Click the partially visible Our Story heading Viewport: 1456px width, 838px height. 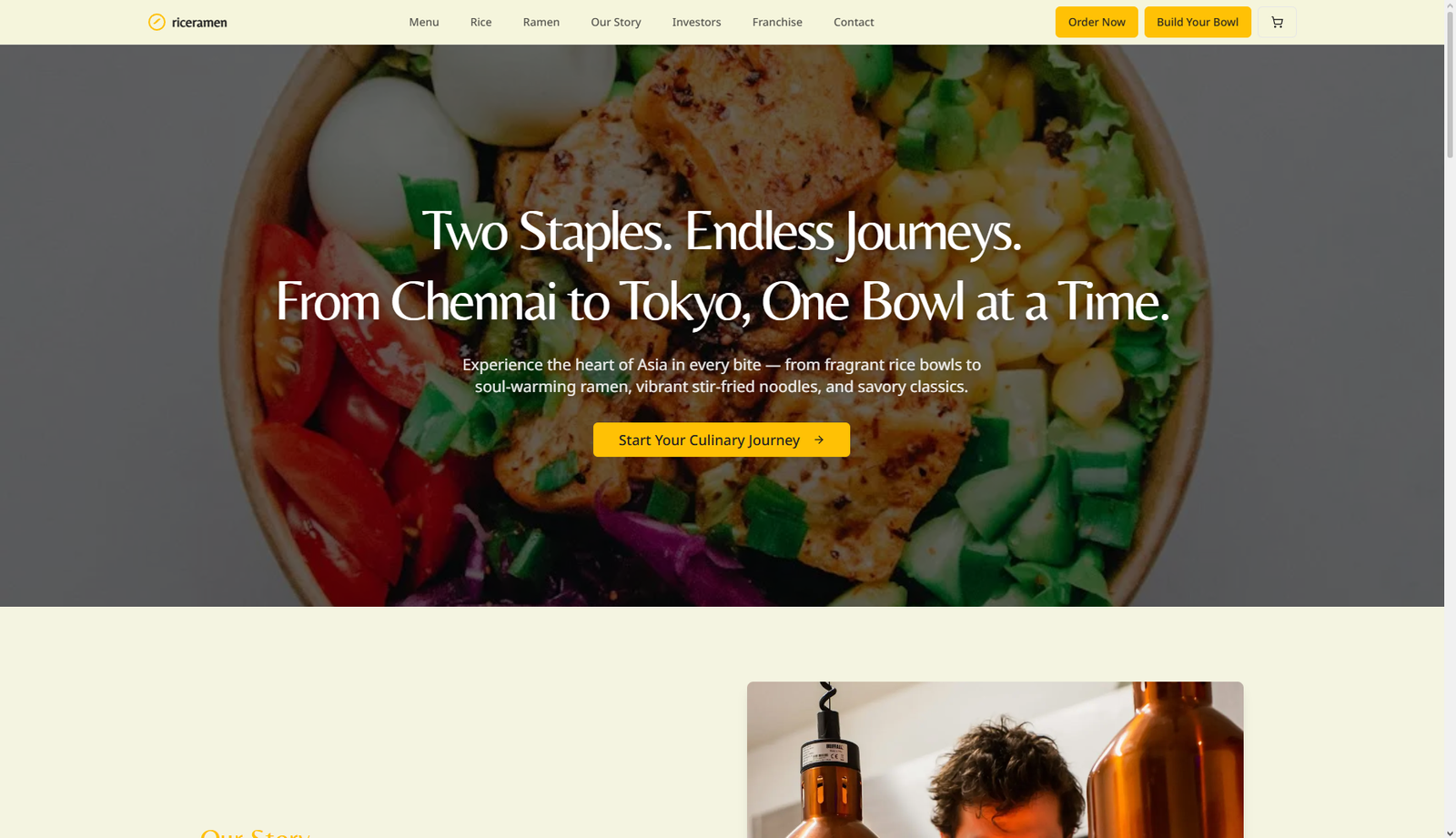(x=255, y=833)
